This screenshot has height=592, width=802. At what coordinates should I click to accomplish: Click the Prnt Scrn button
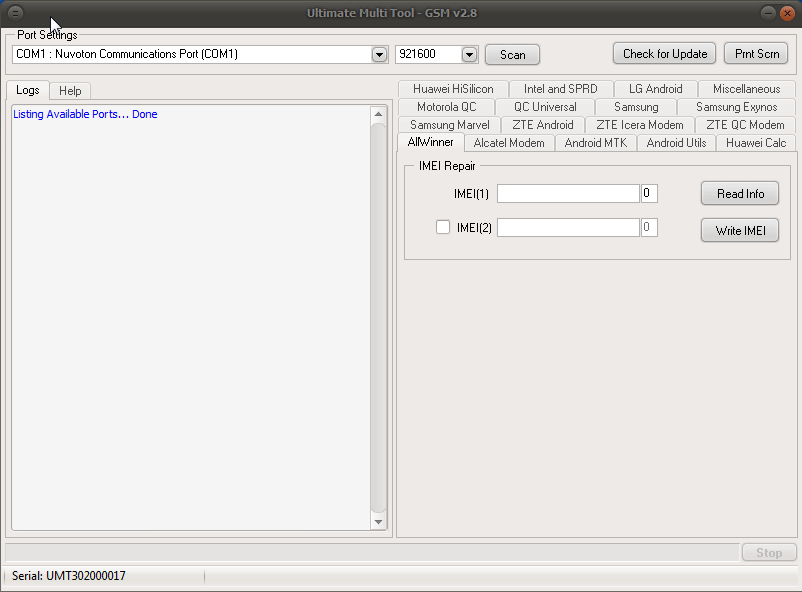click(756, 54)
